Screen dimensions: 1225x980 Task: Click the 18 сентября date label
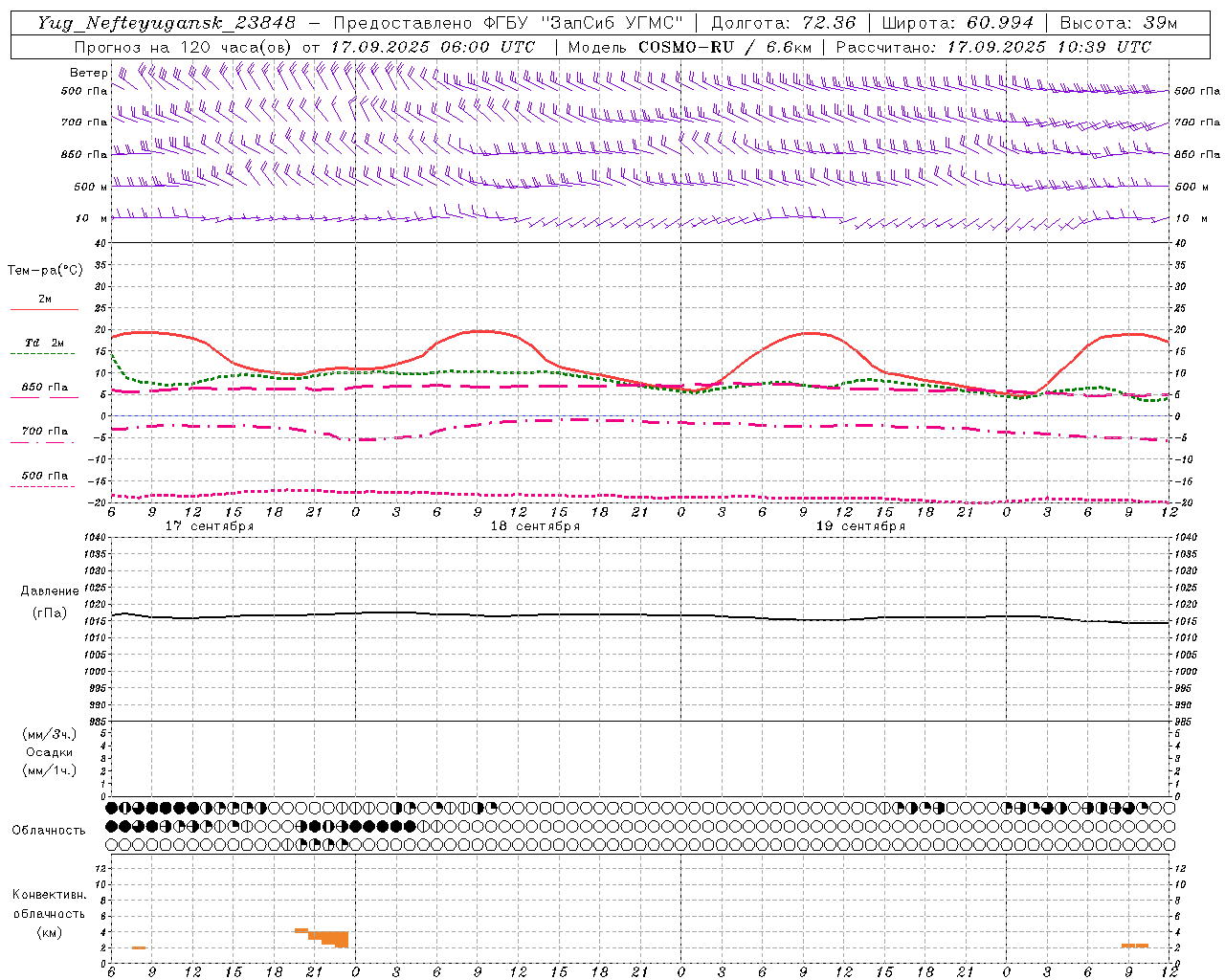535,526
